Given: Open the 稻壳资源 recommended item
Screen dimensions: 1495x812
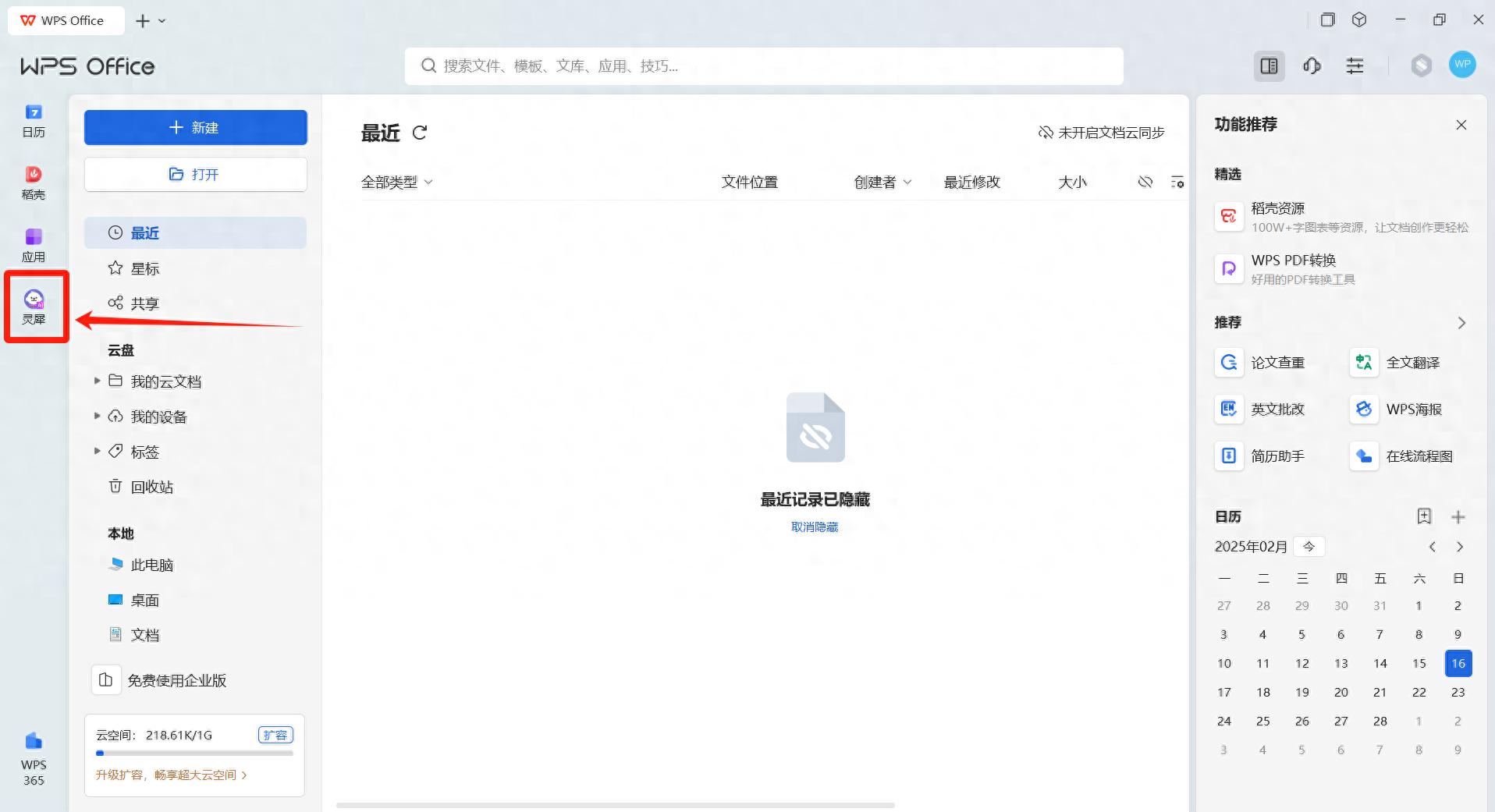Looking at the screenshot, I should point(1341,217).
